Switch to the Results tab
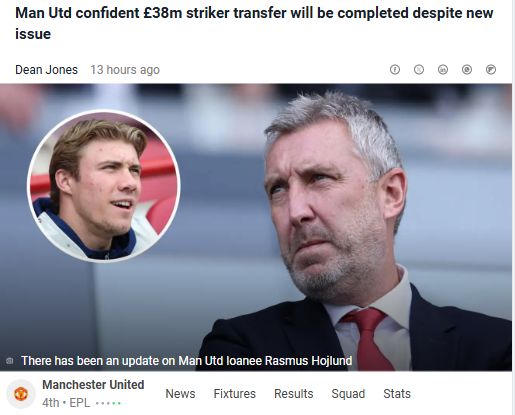This screenshot has width=515, height=415. [294, 394]
